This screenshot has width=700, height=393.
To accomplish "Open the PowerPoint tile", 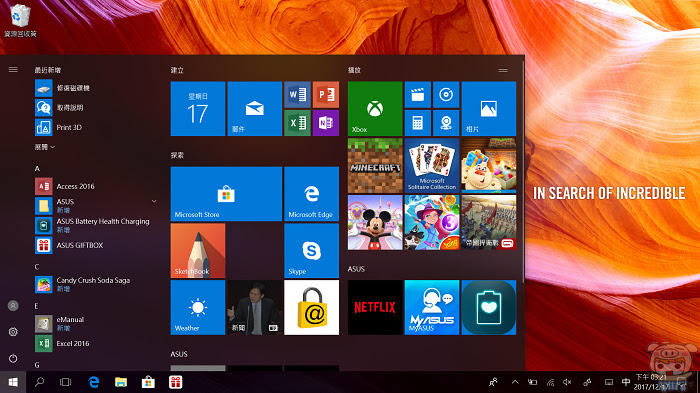I will tap(325, 94).
